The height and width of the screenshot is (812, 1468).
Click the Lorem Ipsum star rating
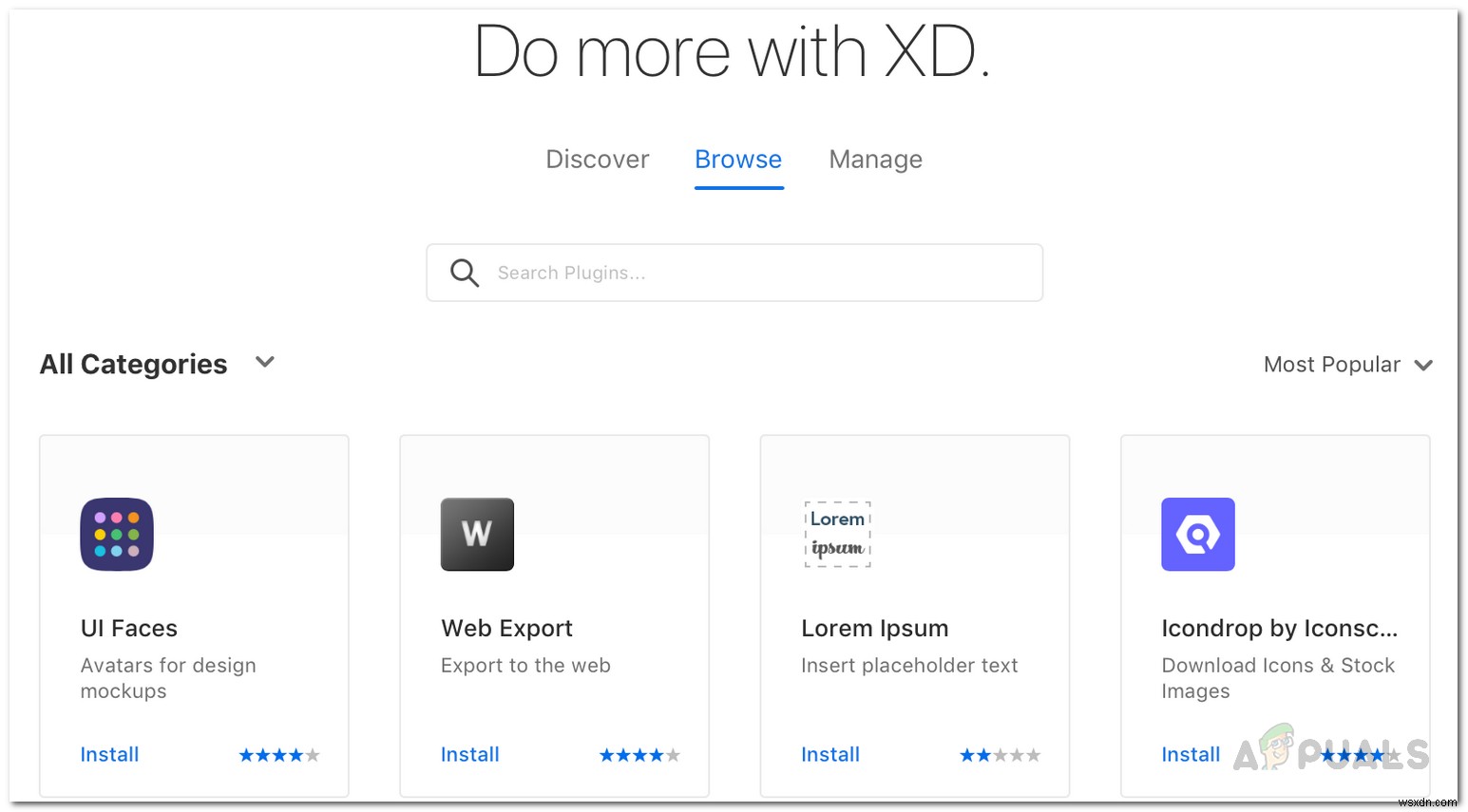pyautogui.click(x=1000, y=755)
